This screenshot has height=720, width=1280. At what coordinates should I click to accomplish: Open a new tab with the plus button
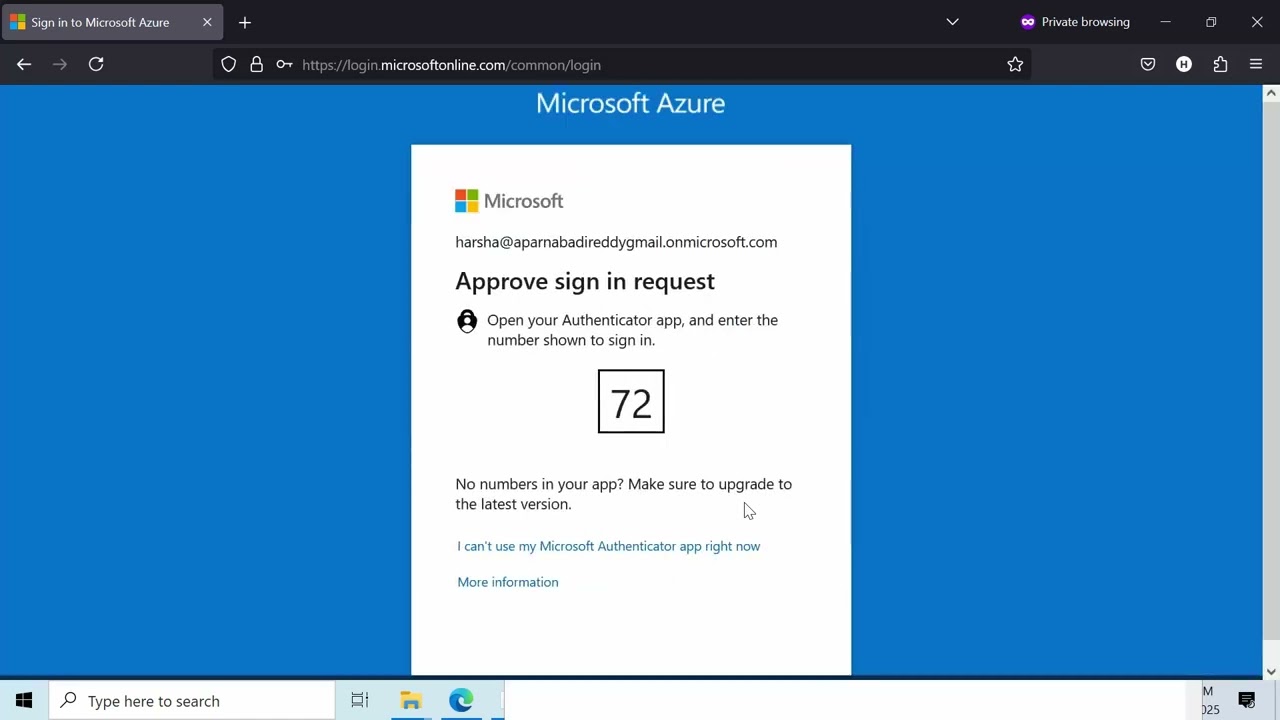245,22
